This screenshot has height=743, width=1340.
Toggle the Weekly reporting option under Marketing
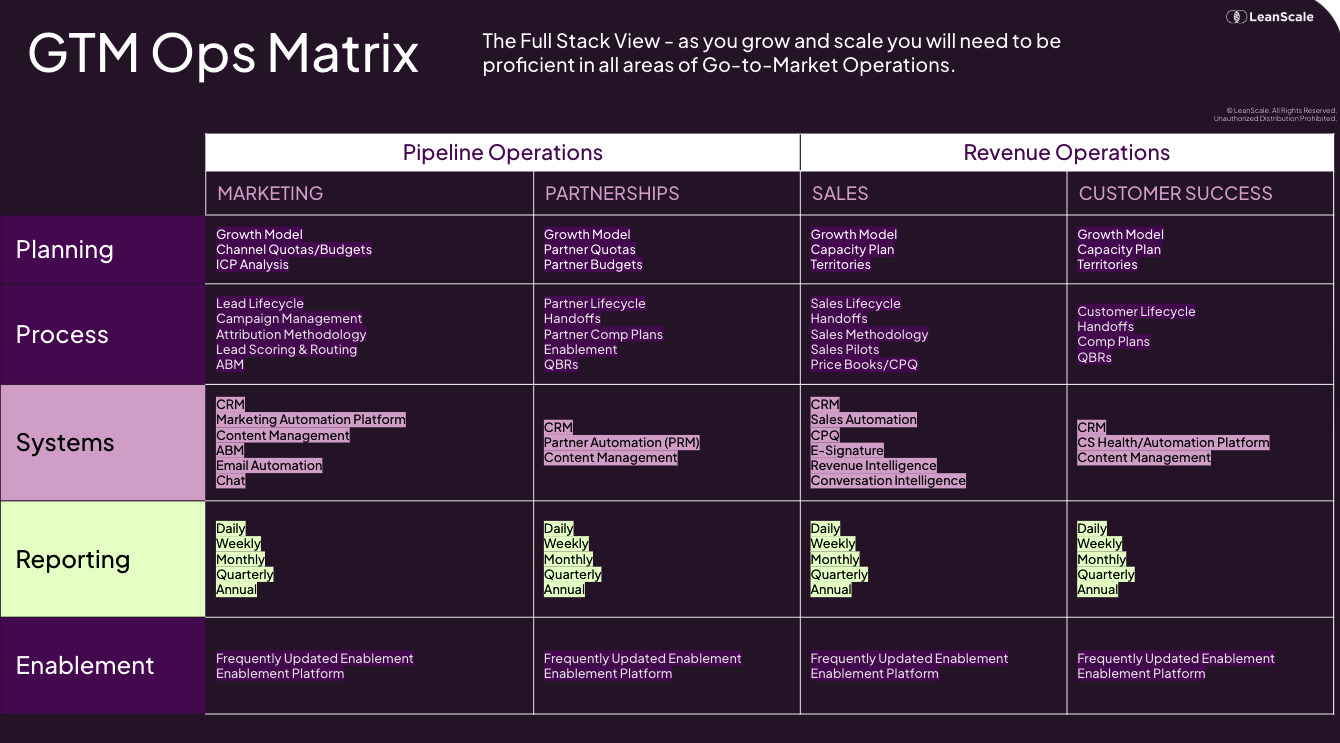click(239, 543)
